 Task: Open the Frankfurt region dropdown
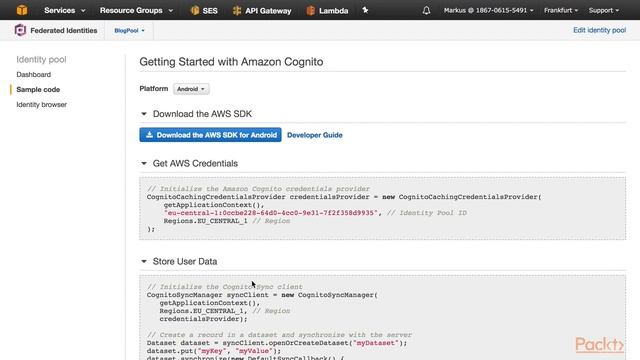[561, 10]
